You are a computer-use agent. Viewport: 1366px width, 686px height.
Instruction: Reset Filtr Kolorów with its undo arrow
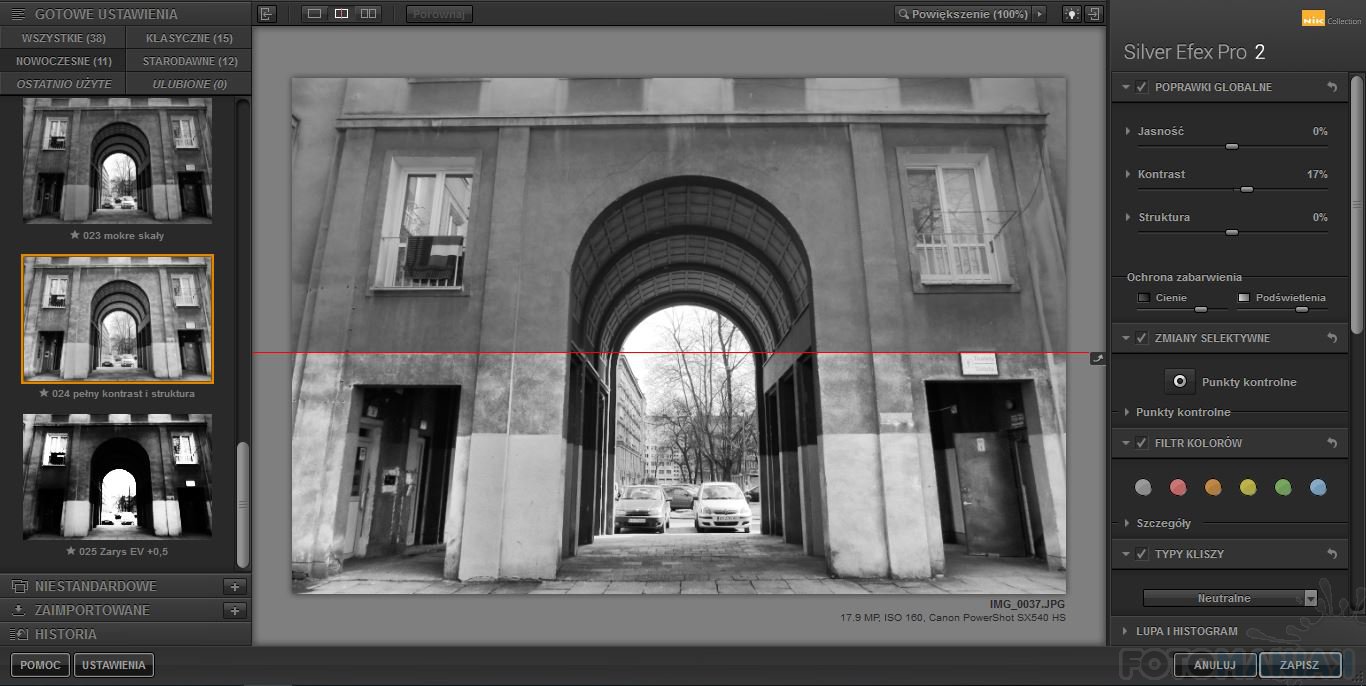pyautogui.click(x=1331, y=443)
